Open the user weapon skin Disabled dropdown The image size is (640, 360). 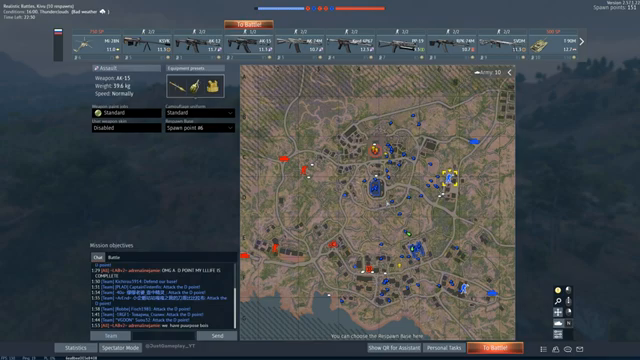pos(127,128)
